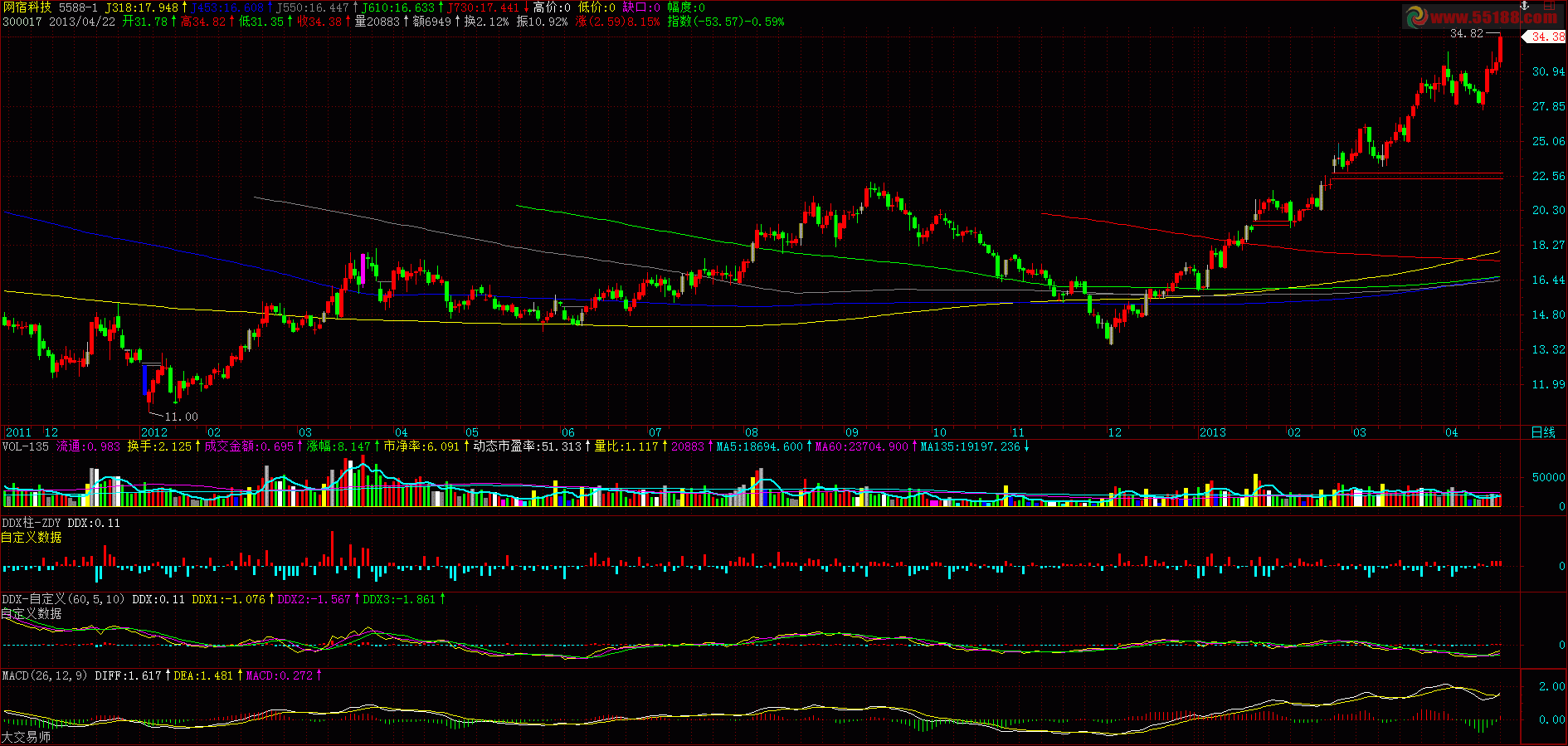Screen dimensions: 1568x746
Task: Click the VOL-135 indicator title
Action: (x=26, y=446)
